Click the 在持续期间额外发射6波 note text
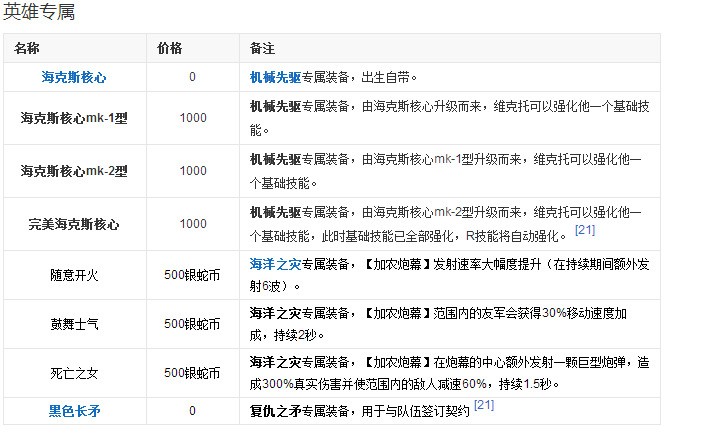Image resolution: width=717 pixels, height=438 pixels. [449, 275]
